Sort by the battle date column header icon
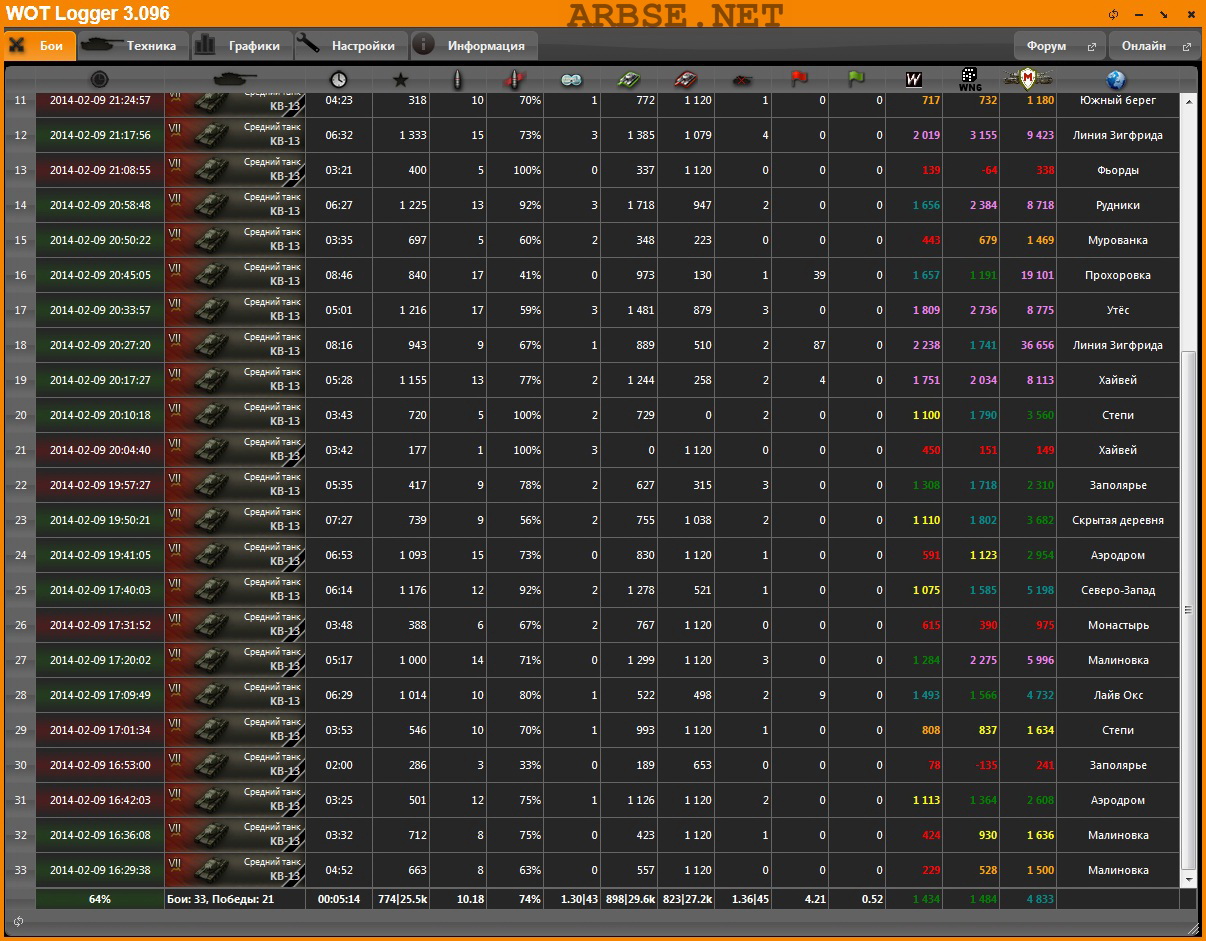Screen dimensions: 1206x941 click(x=99, y=79)
